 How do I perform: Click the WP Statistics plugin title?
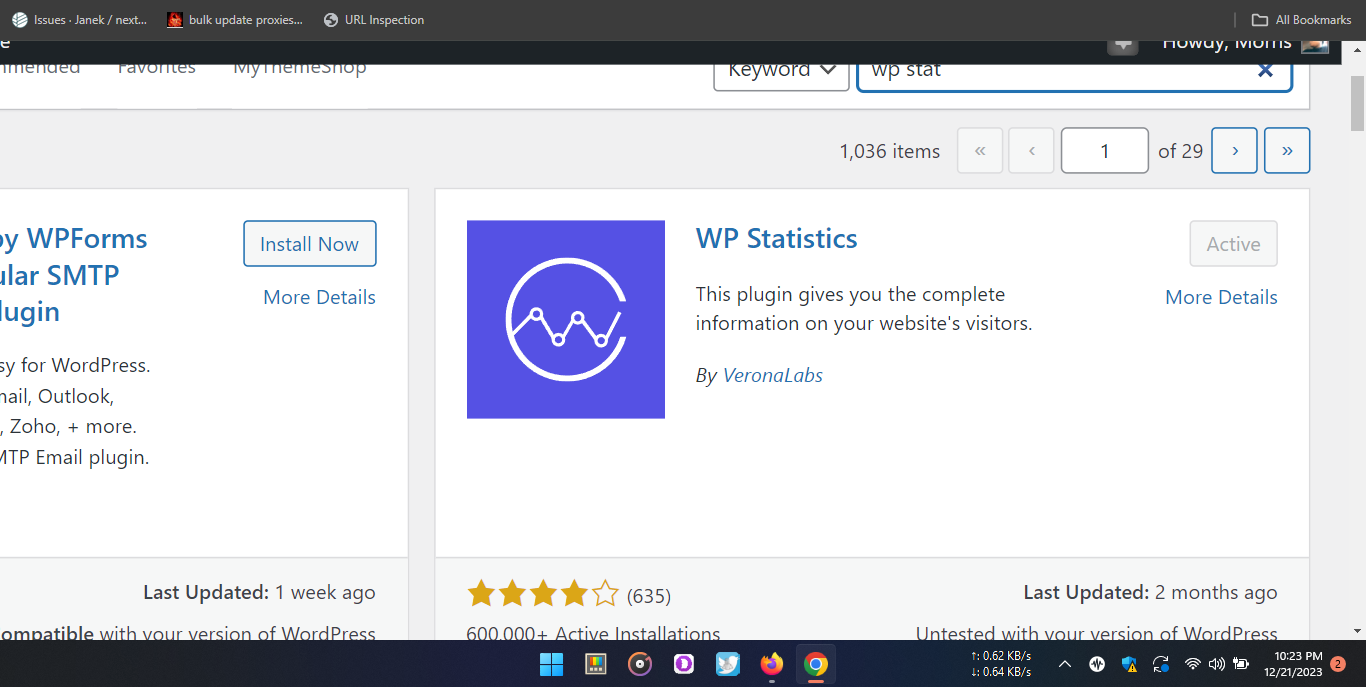[x=777, y=239]
